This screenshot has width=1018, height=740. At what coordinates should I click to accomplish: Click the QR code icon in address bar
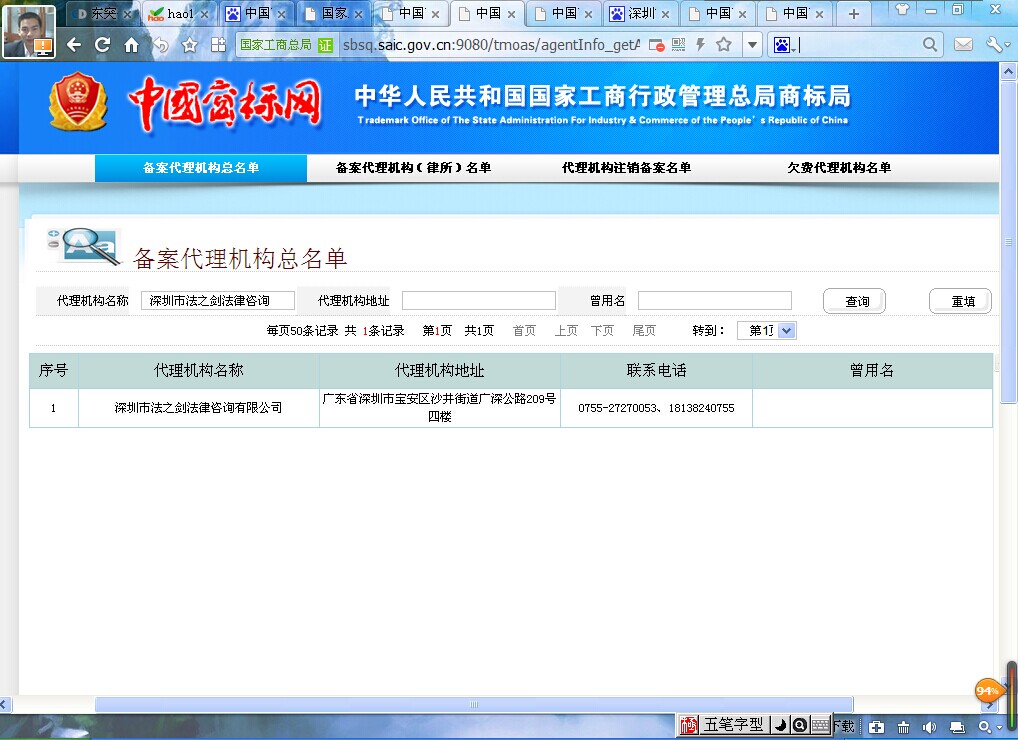(678, 45)
